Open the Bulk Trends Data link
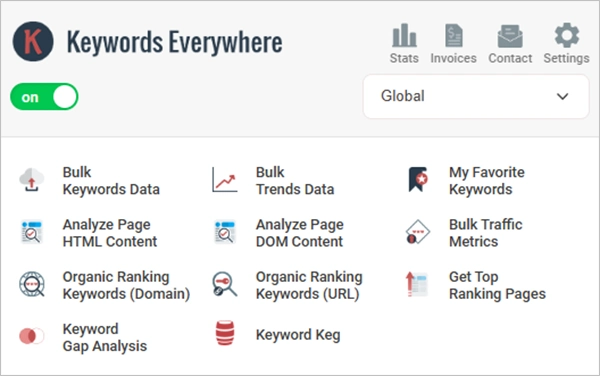This screenshot has width=600, height=376. click(x=295, y=181)
